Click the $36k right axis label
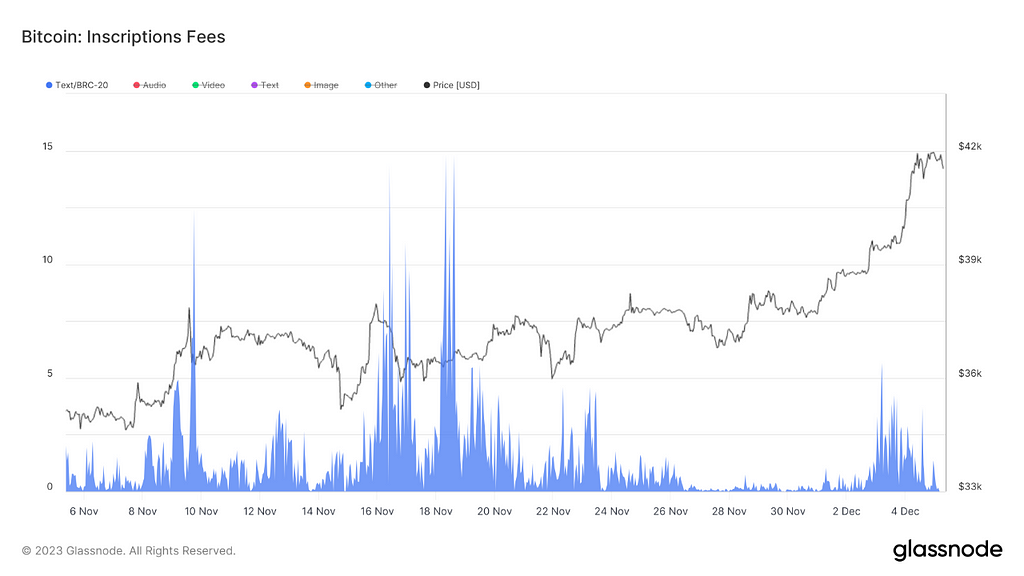The width and height of the screenshot is (1024, 576). pyautogui.click(x=970, y=374)
